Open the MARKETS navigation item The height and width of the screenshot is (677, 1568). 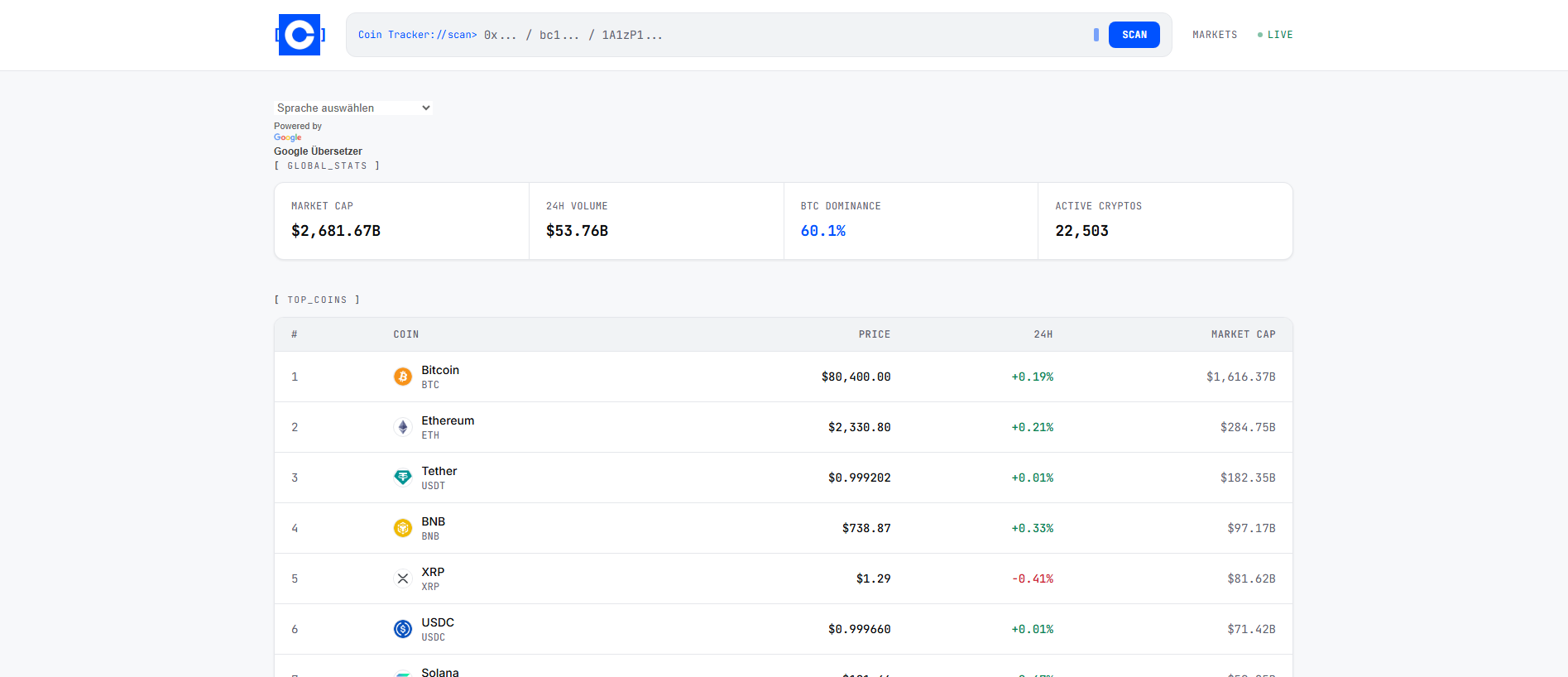(1215, 35)
